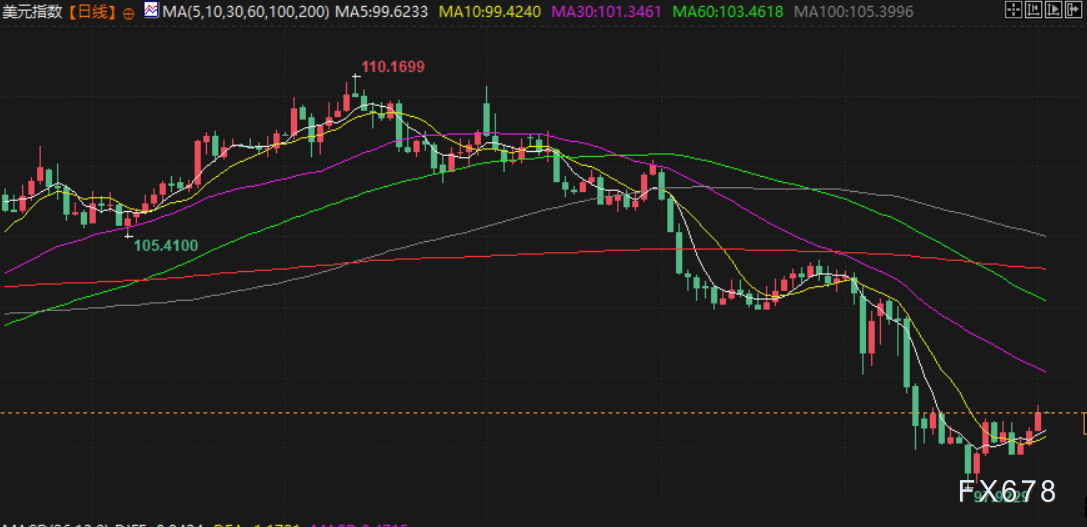Select the 美元指数 symbol title

coord(32,12)
